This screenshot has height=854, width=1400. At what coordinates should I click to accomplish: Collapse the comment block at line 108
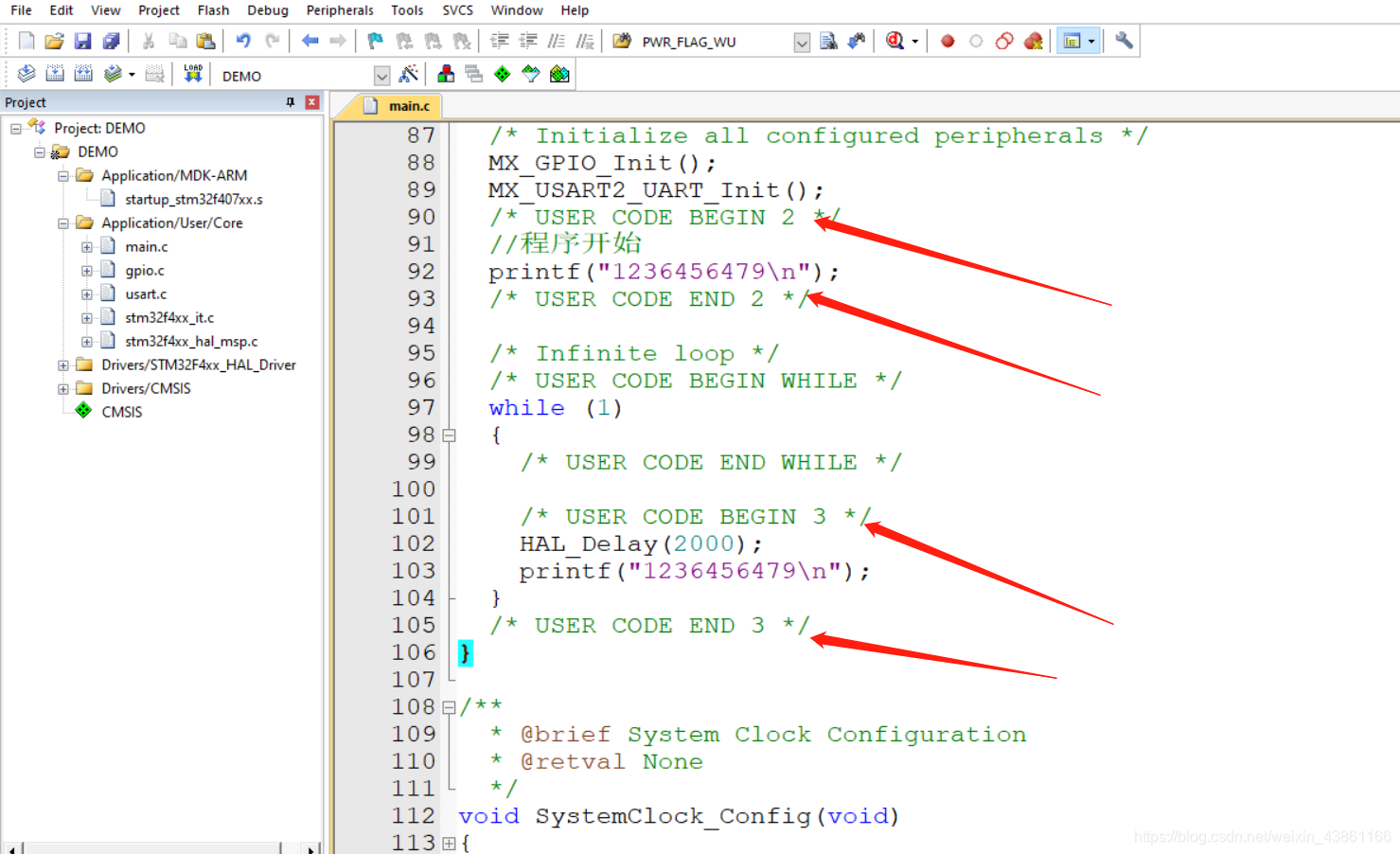449,707
